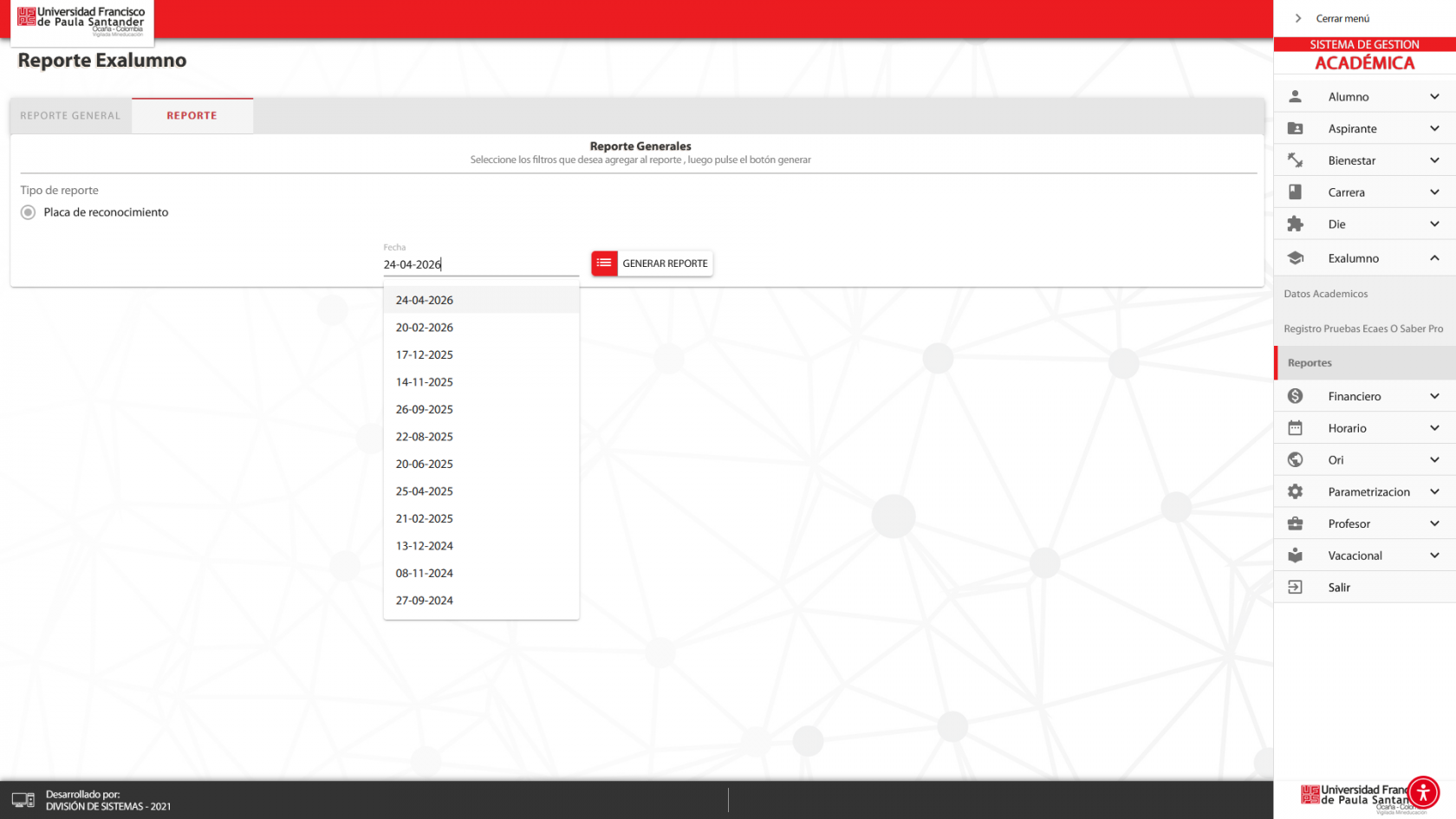
Task: Click the Carrera book icon
Action: click(1295, 192)
